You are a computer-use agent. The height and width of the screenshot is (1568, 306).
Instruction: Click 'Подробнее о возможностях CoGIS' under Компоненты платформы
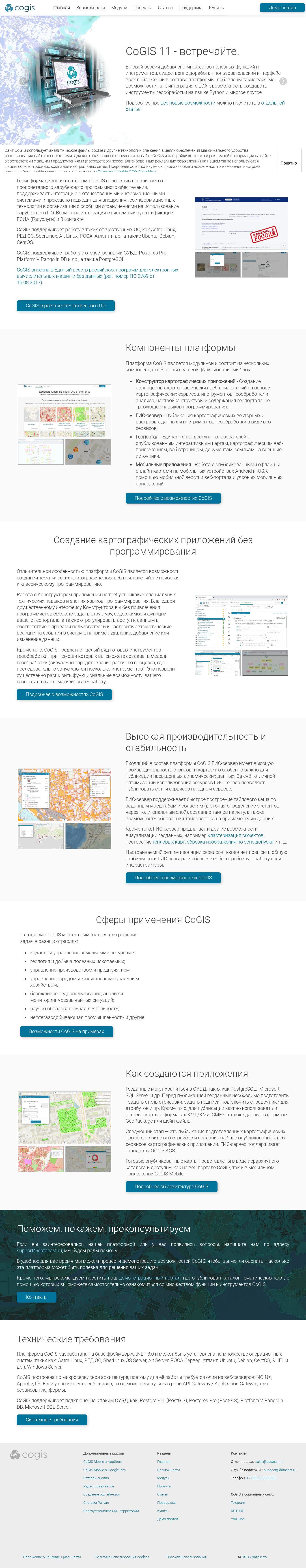(x=173, y=498)
